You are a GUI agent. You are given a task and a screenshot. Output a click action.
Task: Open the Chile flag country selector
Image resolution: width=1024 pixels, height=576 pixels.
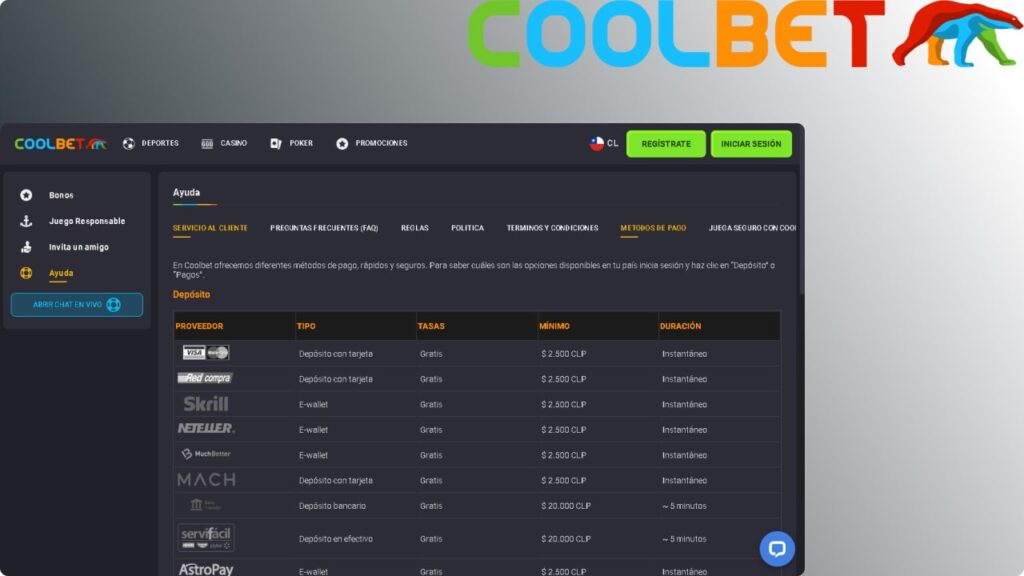(x=598, y=143)
